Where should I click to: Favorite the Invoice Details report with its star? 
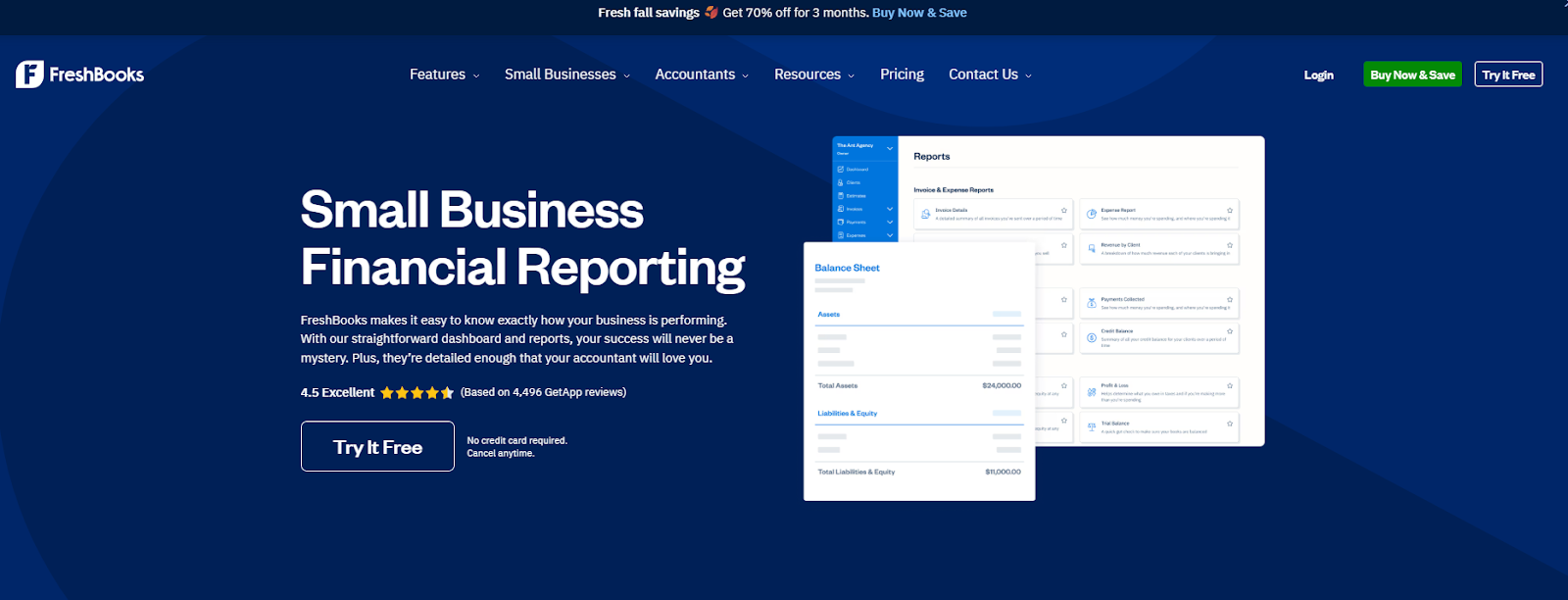pyautogui.click(x=1064, y=210)
